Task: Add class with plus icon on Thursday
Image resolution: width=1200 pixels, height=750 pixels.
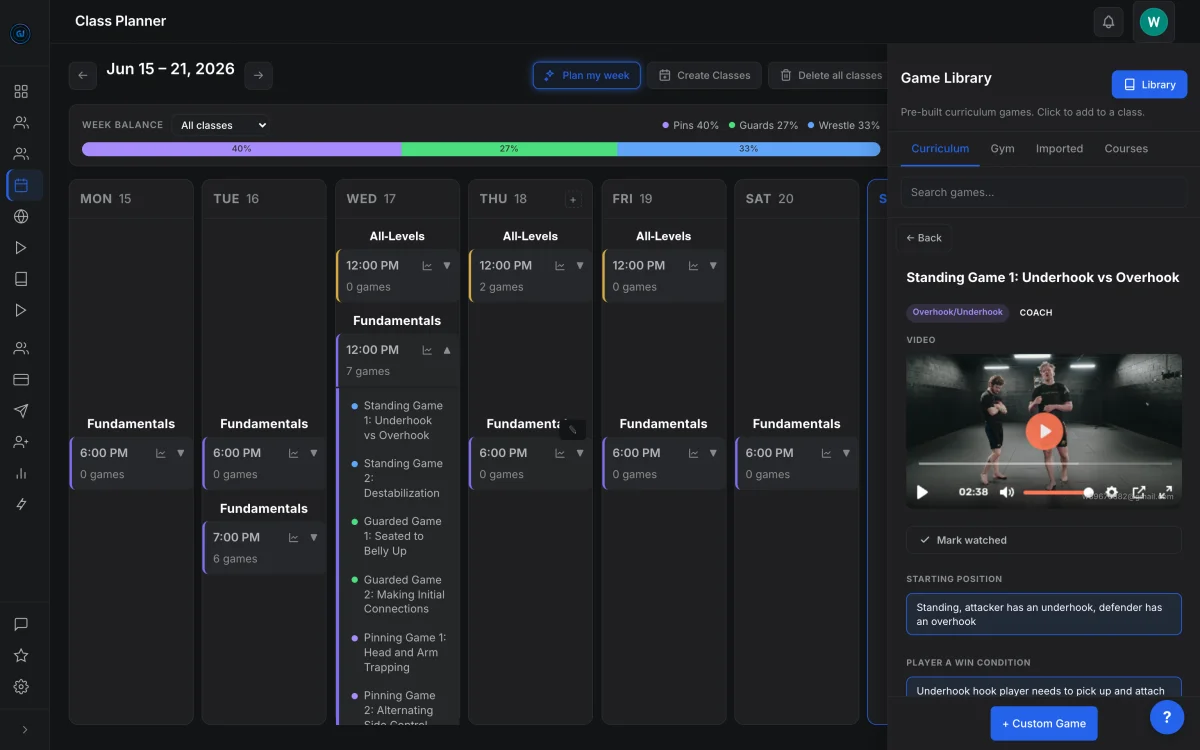Action: [x=573, y=200]
